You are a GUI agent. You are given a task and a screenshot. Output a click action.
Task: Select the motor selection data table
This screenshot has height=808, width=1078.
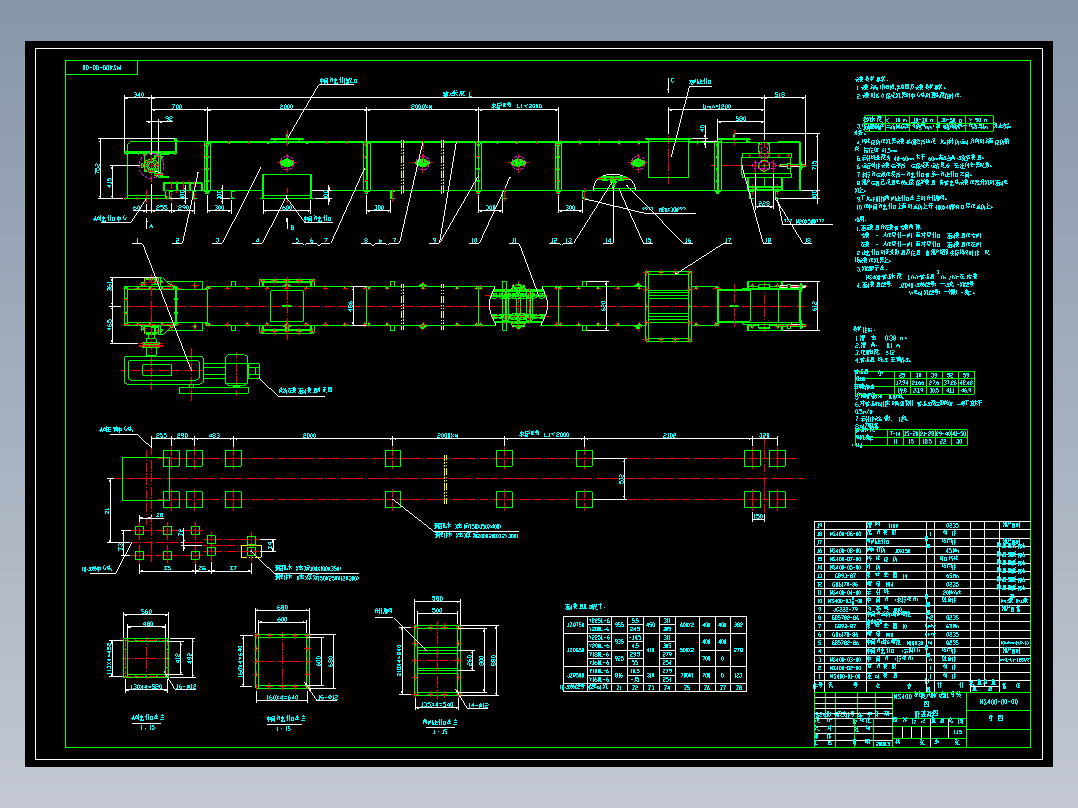(x=654, y=654)
